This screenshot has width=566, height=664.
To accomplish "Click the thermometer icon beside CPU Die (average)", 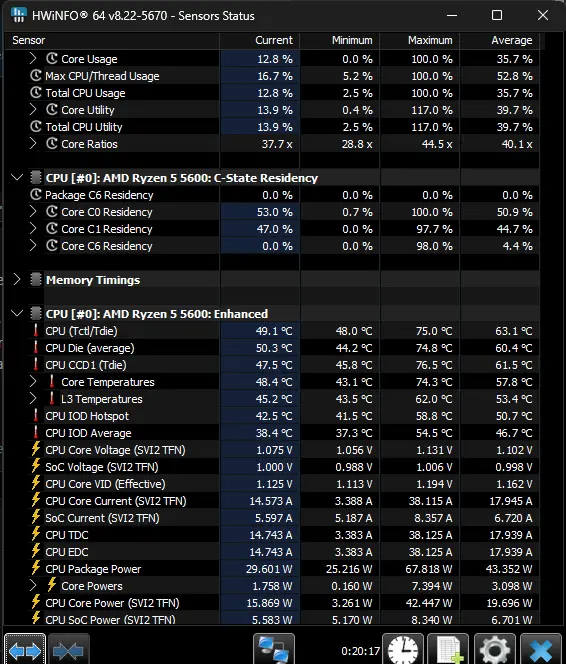I will [36, 348].
